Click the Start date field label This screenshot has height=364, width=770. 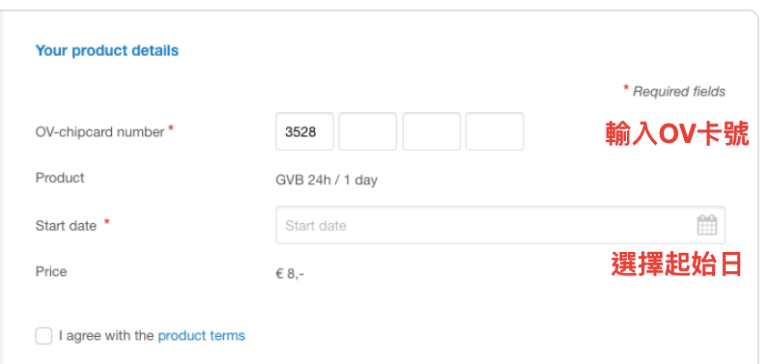pyautogui.click(x=66, y=226)
